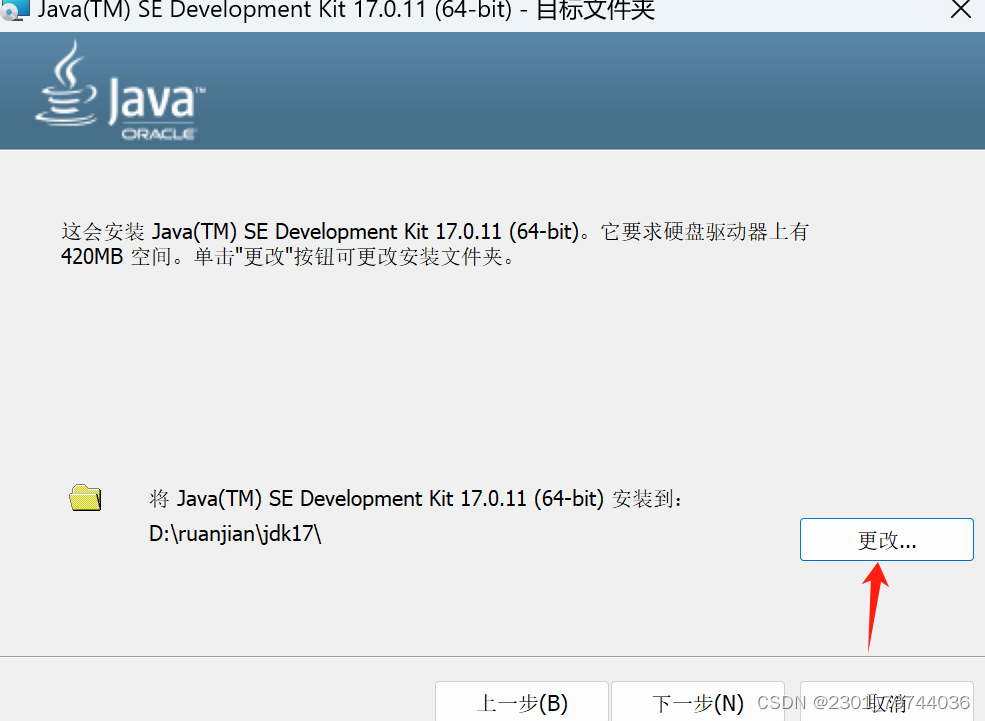Click the '将 Java(TM) SE Development Kit 安装到' label
This screenshot has width=985, height=721.
point(415,499)
